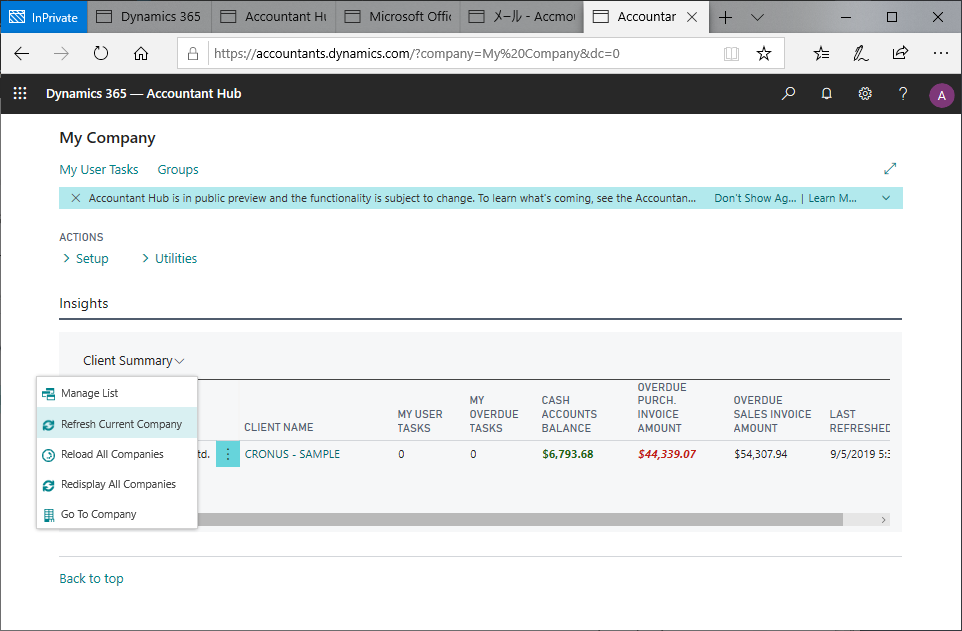
Task: Choose Reload All Companies
Action: [x=117, y=454]
